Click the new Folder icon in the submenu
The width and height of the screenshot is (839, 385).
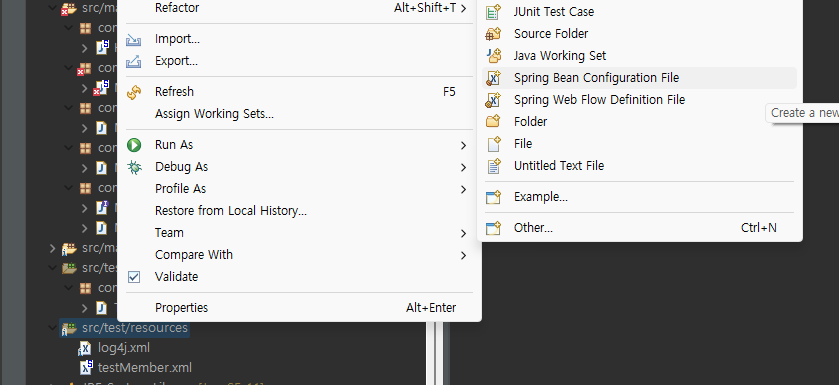(x=493, y=121)
